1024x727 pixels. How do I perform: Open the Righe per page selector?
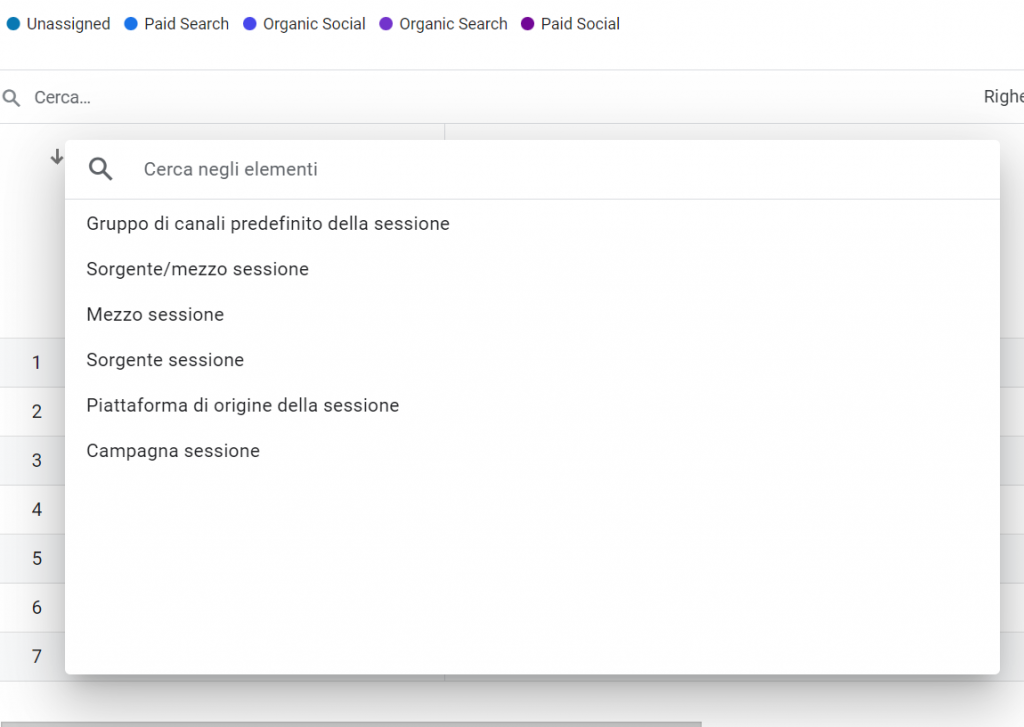pos(1003,97)
